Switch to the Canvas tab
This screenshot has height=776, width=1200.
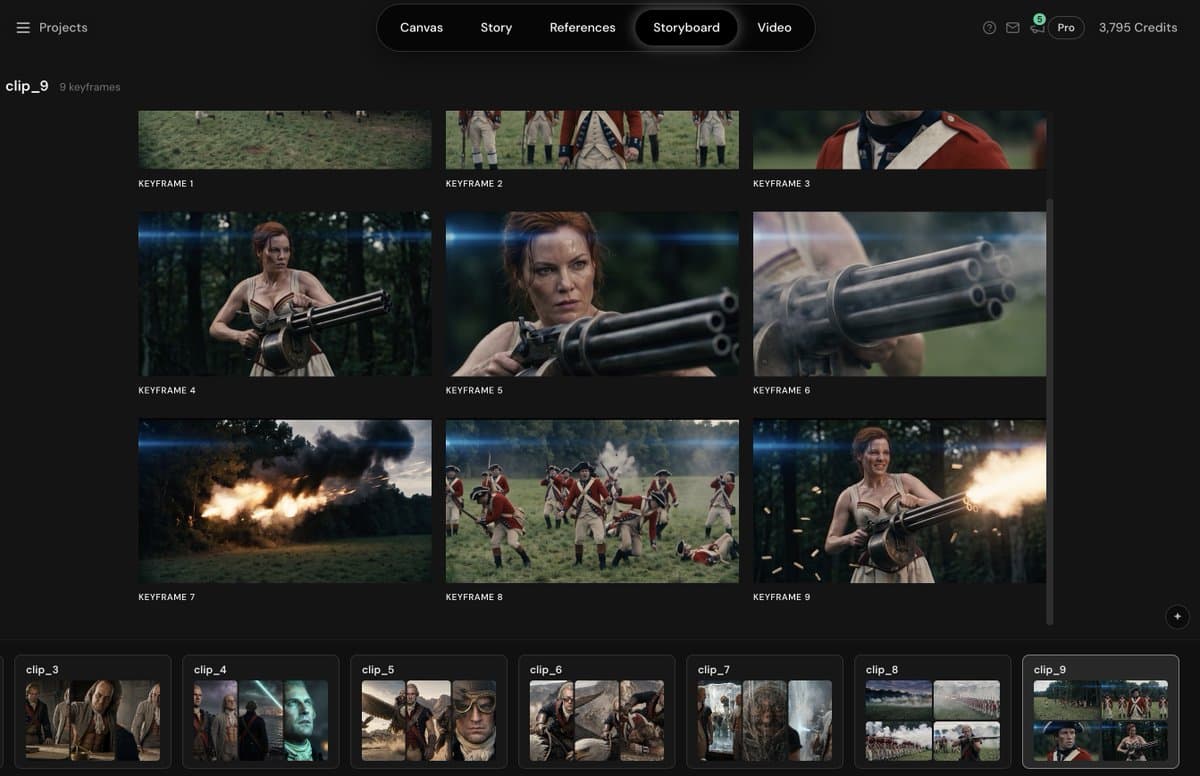tap(421, 28)
